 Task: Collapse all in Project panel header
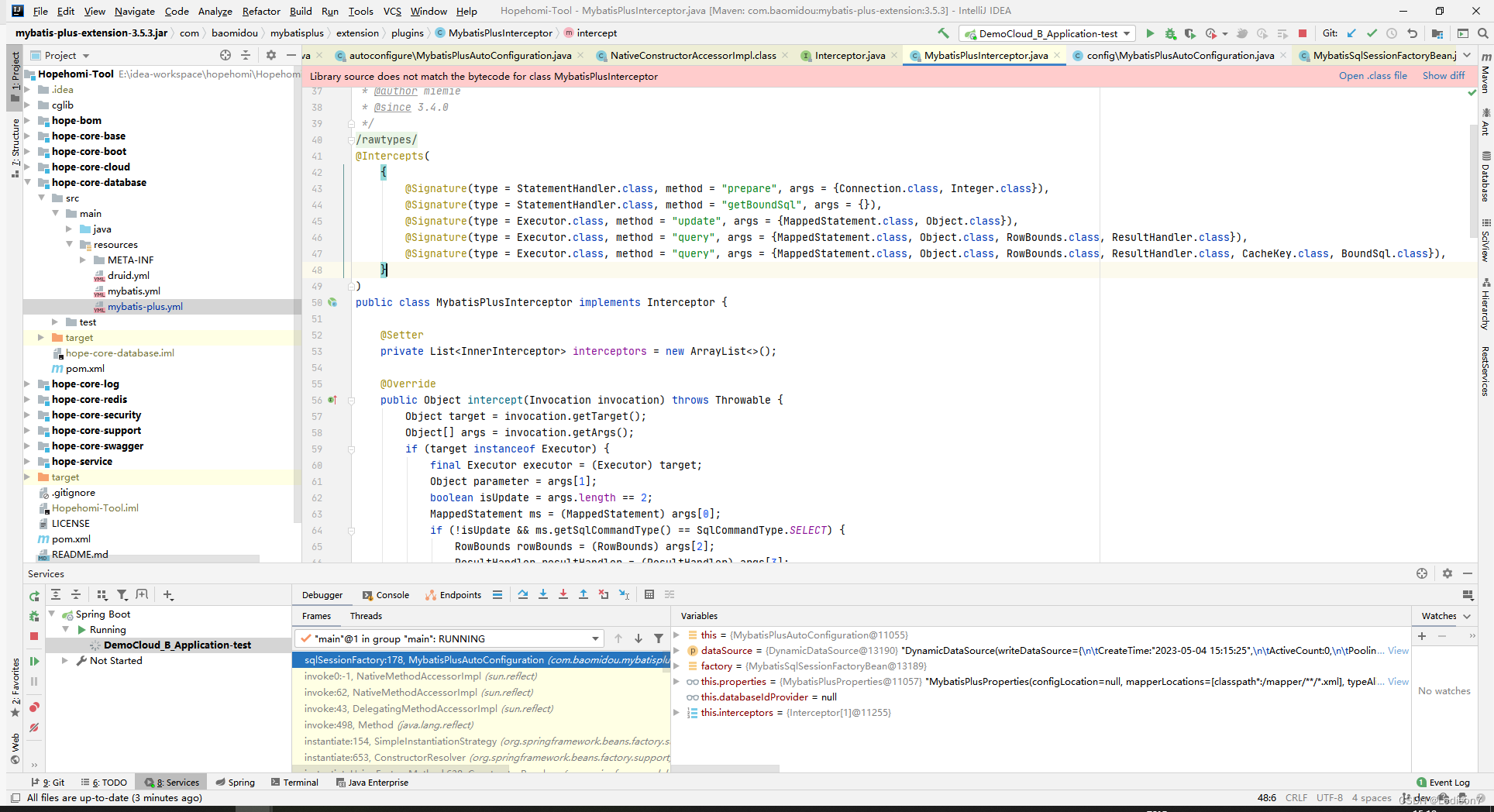[x=246, y=55]
